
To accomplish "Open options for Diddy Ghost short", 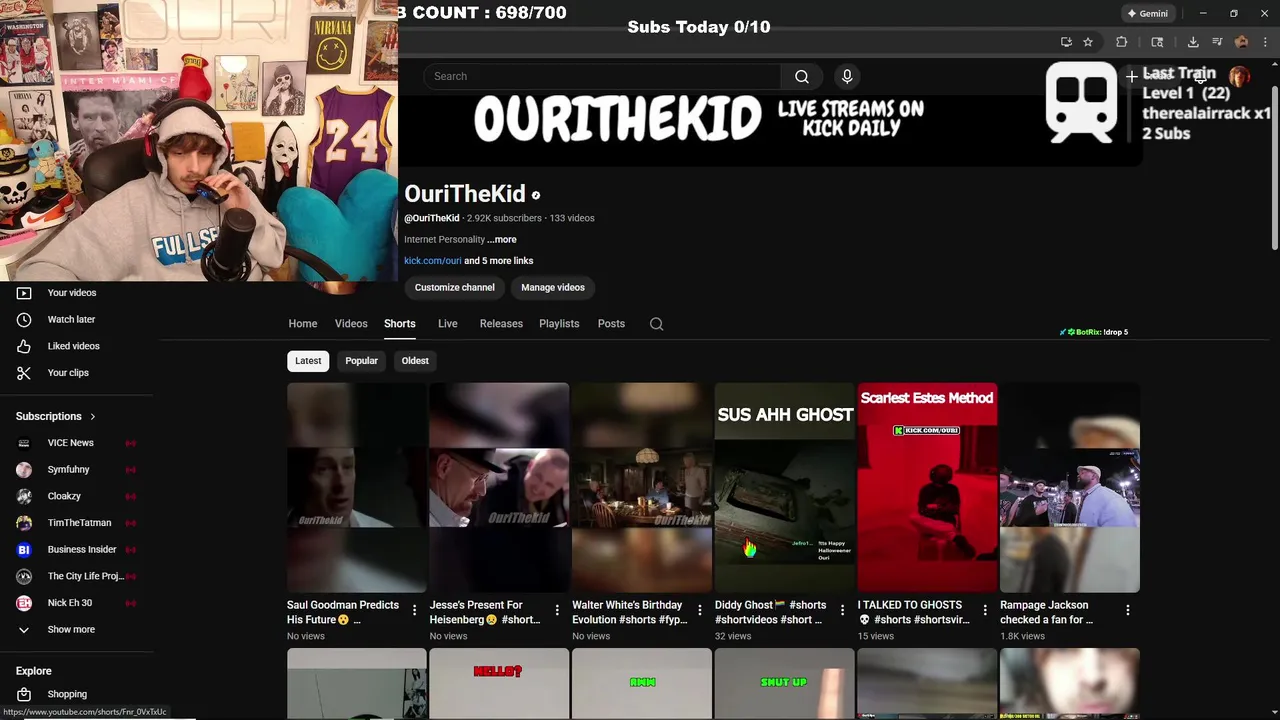I will (842, 609).
